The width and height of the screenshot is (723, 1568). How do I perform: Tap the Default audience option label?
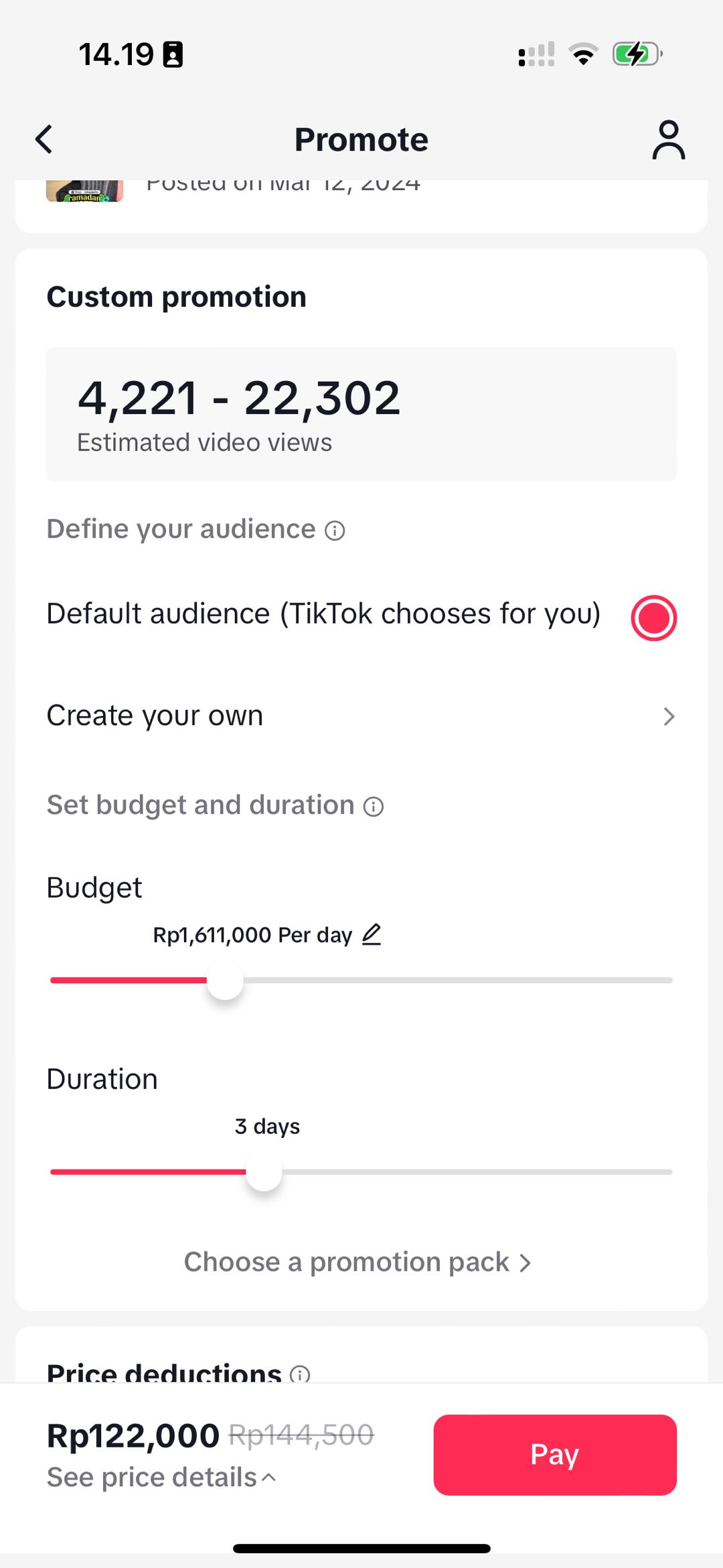coord(323,614)
